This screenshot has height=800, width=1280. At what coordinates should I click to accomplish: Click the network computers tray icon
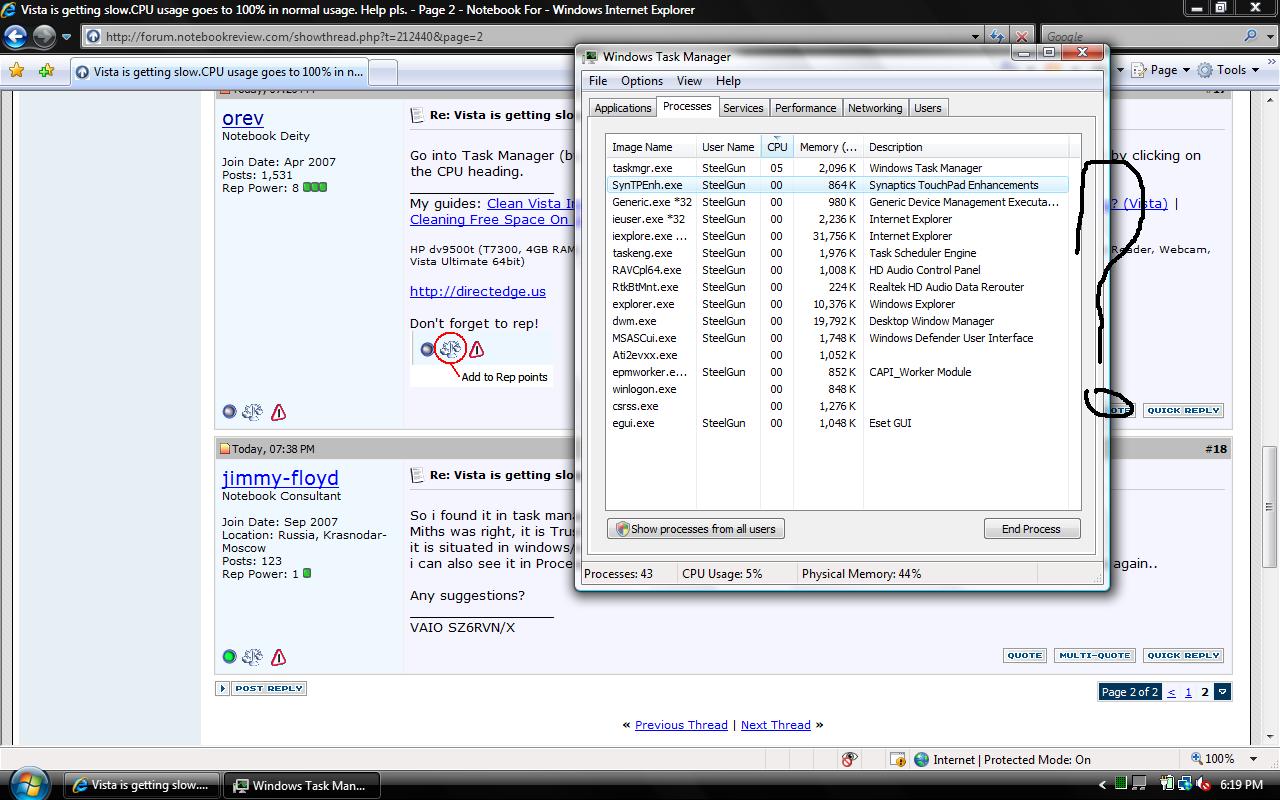1184,785
